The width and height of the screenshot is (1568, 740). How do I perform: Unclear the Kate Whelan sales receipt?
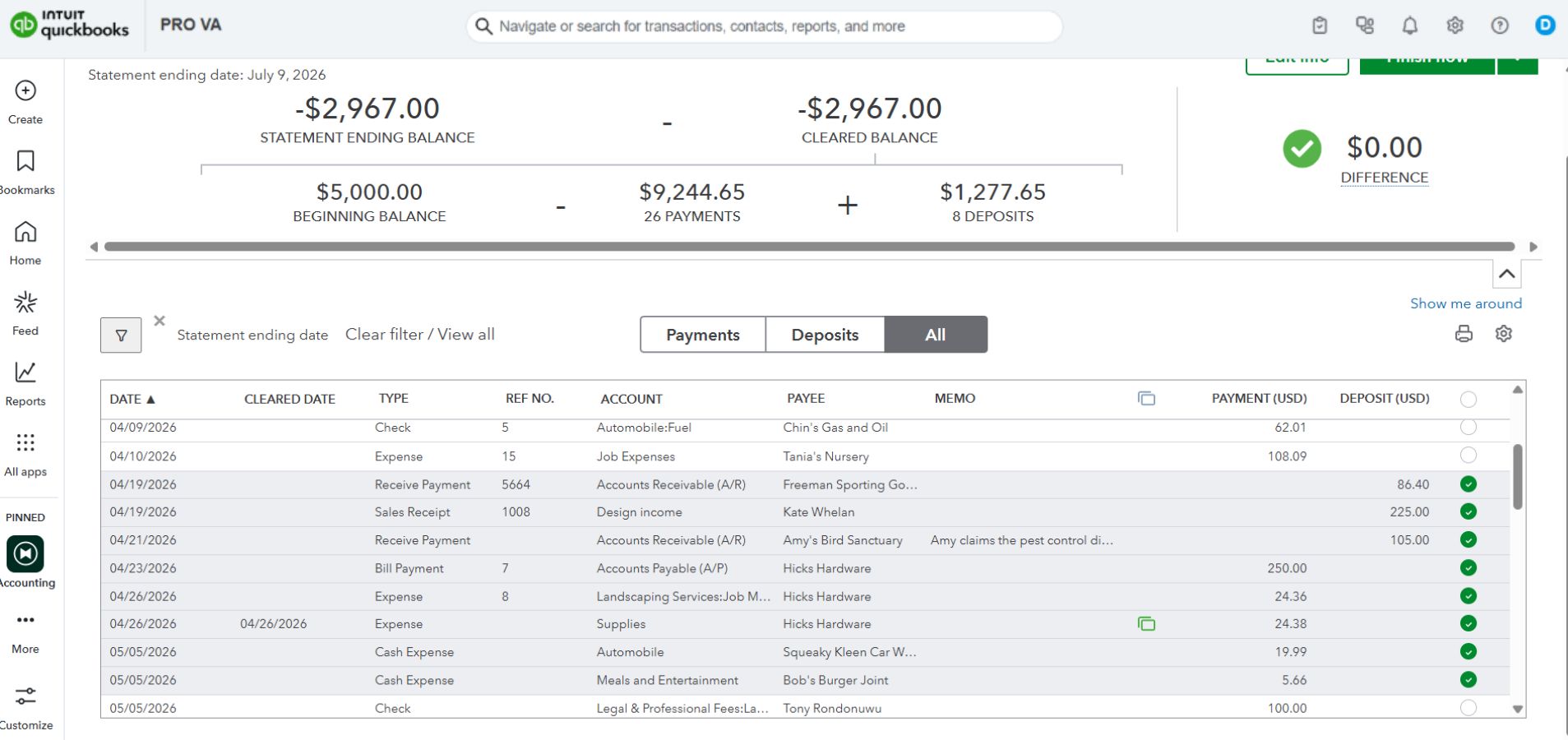click(x=1469, y=511)
